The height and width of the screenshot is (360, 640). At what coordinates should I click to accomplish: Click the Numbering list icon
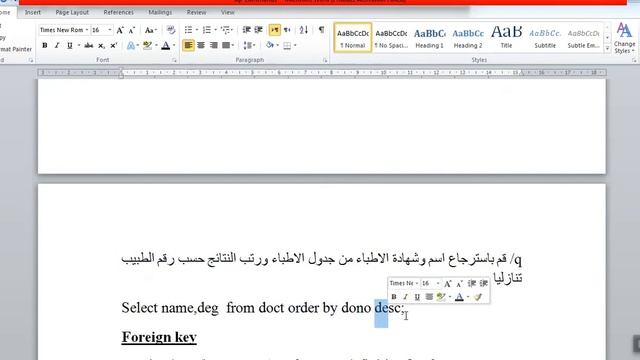point(207,30)
